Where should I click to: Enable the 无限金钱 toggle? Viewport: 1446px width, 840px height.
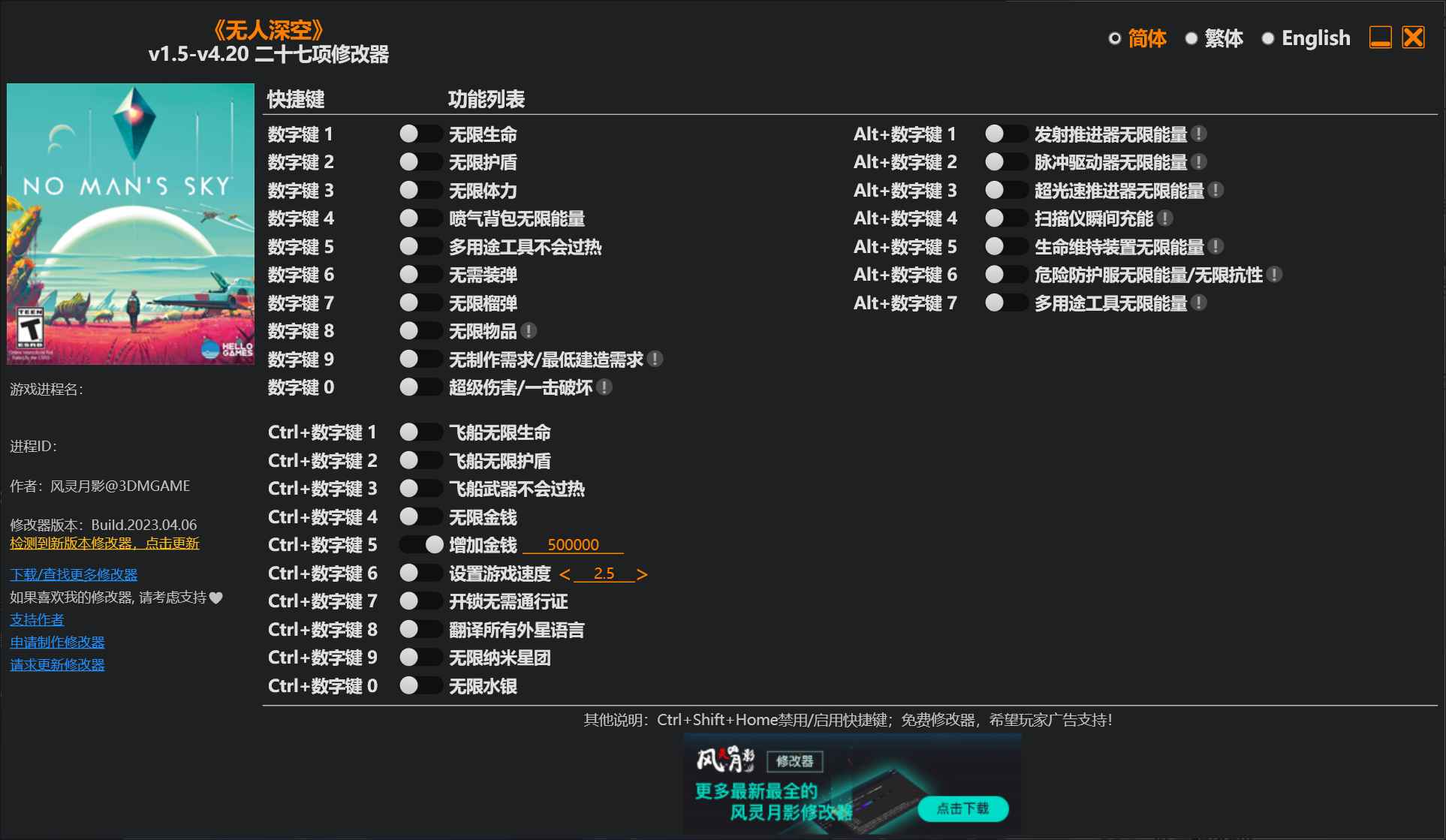click(x=420, y=516)
